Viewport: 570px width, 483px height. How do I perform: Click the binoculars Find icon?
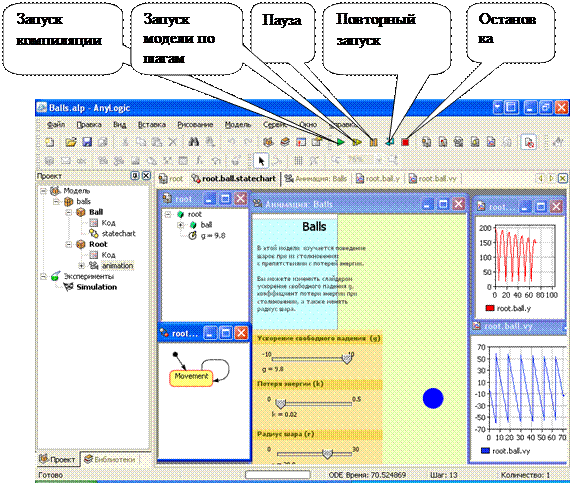193,142
